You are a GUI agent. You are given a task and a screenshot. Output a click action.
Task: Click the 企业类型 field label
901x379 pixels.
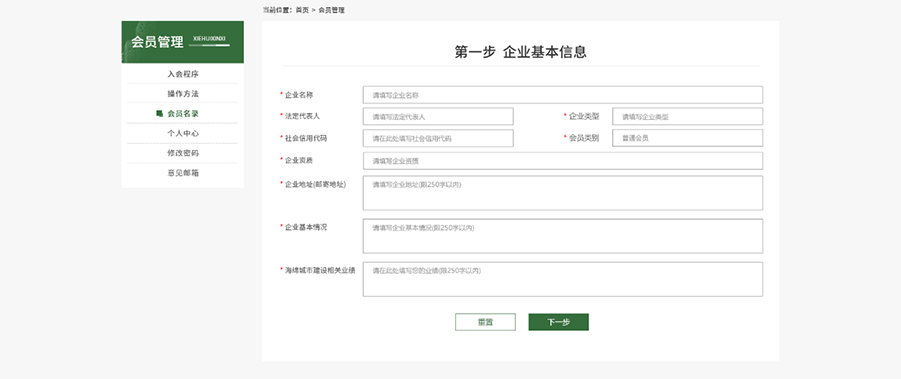pos(584,116)
